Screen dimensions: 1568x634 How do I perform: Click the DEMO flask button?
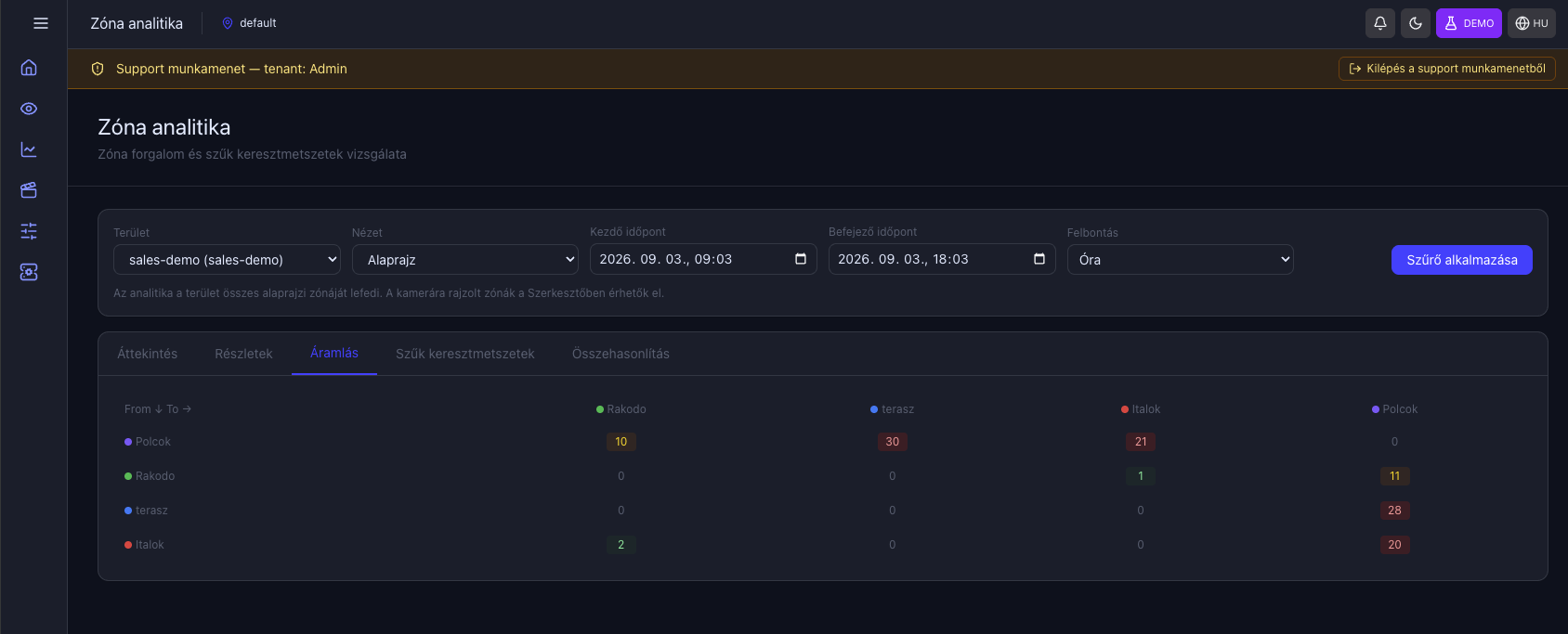pos(1469,23)
